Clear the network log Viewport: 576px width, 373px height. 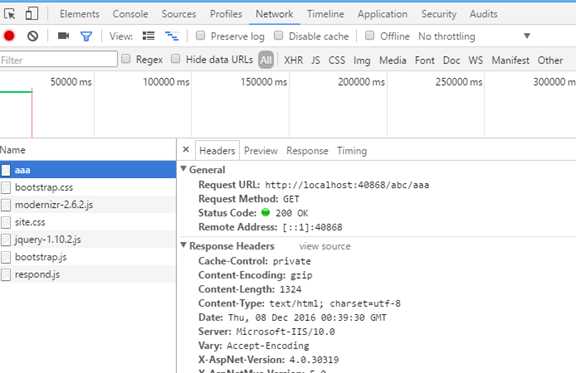[33, 36]
